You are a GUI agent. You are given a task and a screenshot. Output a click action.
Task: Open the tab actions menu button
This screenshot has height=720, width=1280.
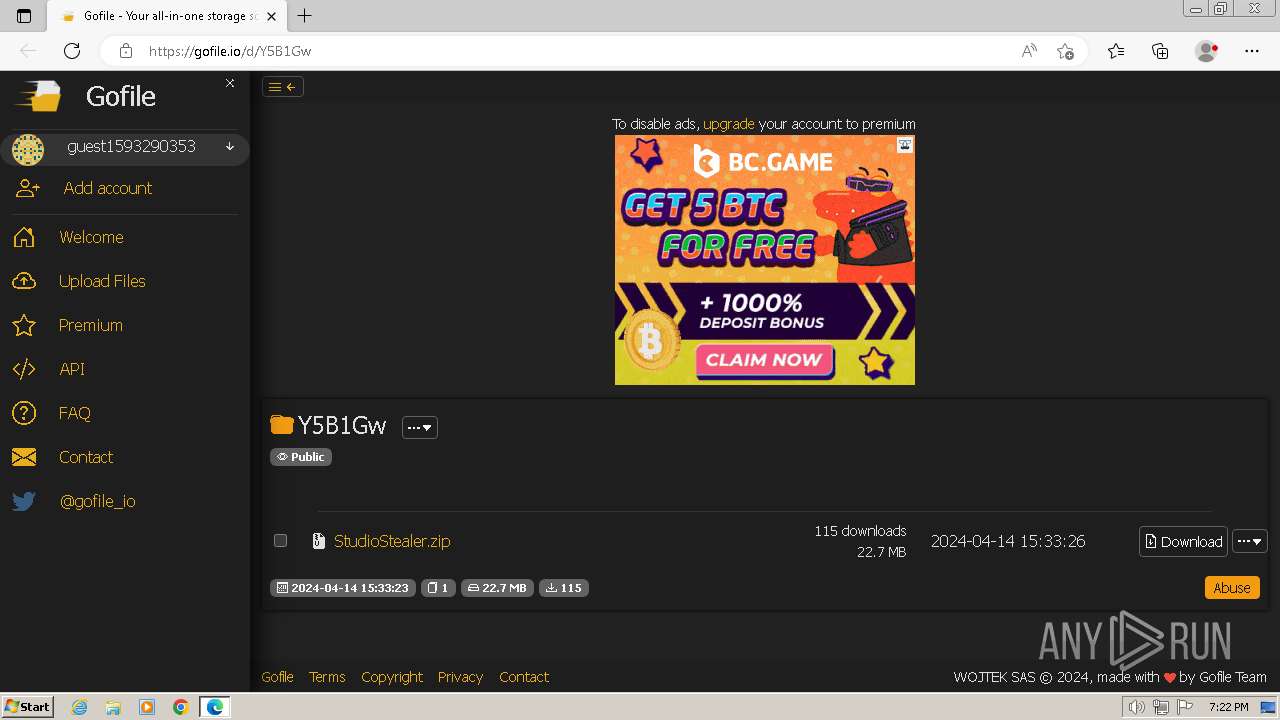pos(24,16)
